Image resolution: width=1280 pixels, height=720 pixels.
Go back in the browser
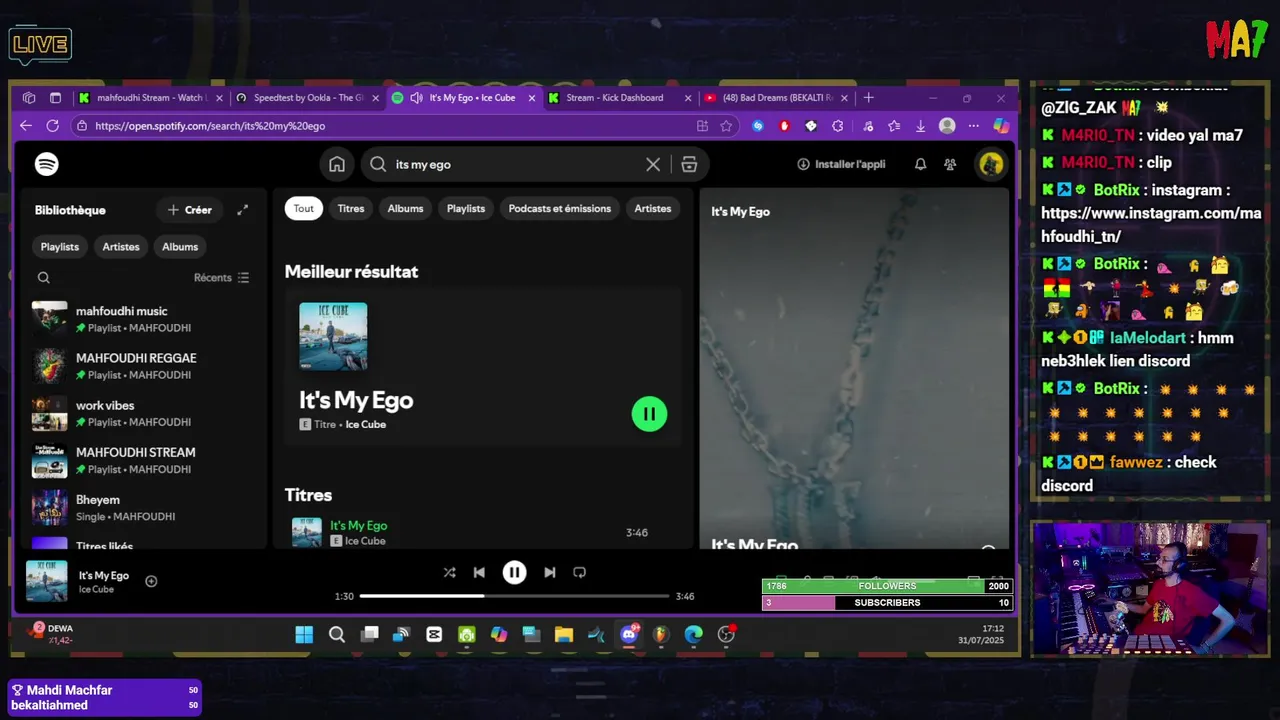[x=26, y=126]
